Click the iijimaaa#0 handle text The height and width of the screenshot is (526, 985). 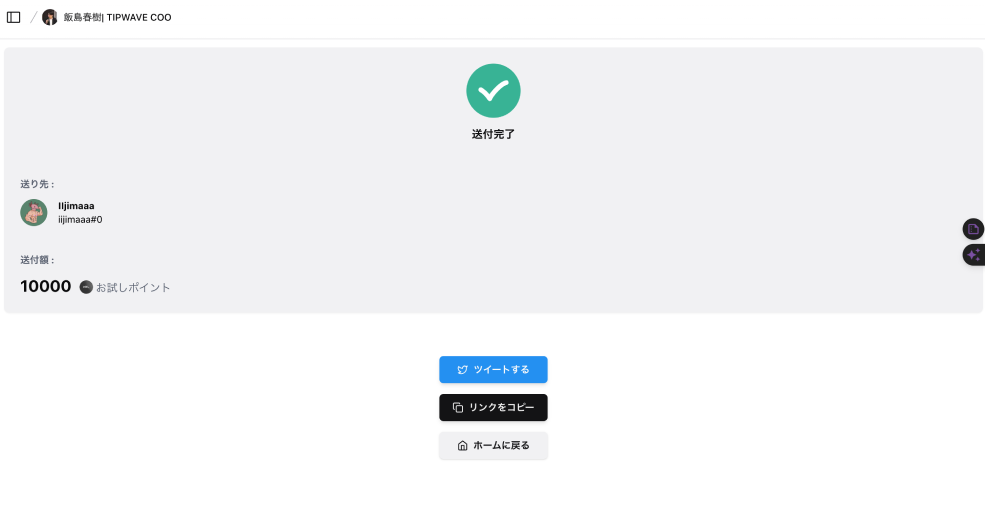point(80,220)
